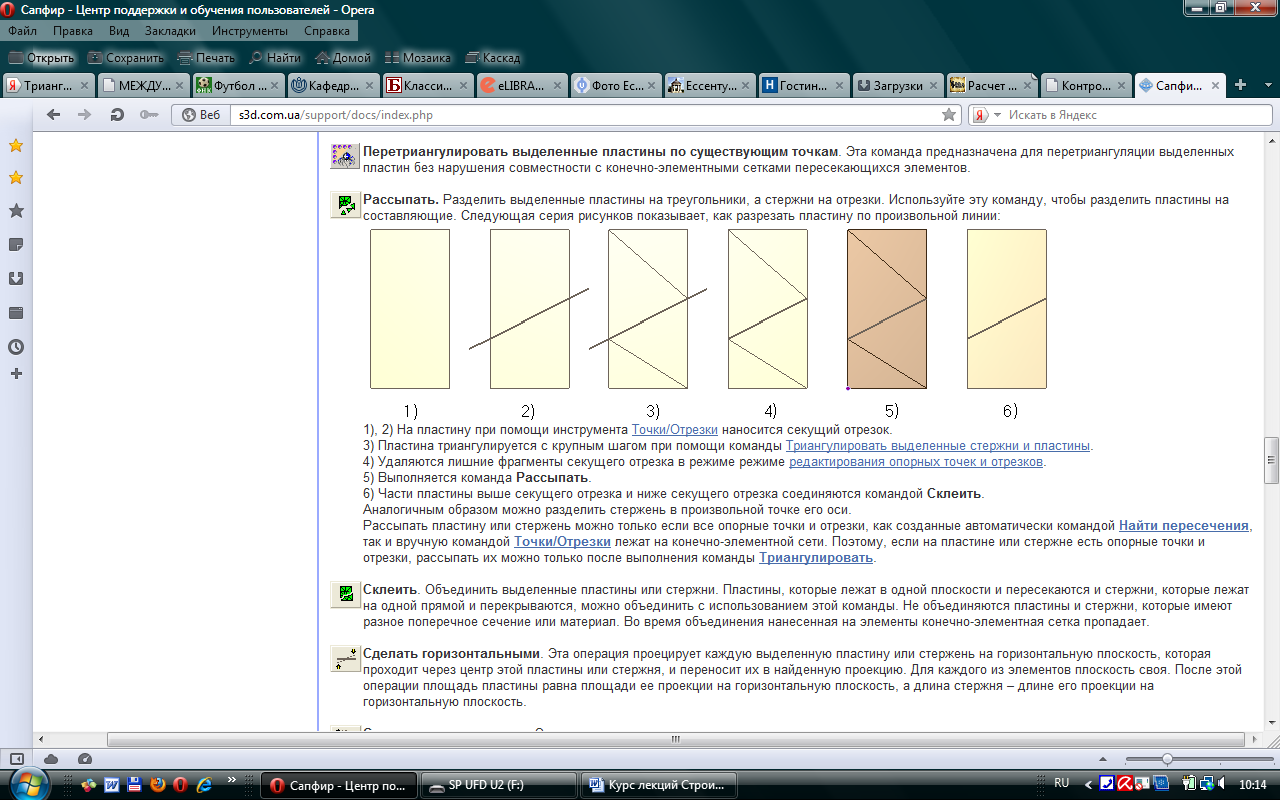Click the Печать toolbar button

click(x=205, y=58)
